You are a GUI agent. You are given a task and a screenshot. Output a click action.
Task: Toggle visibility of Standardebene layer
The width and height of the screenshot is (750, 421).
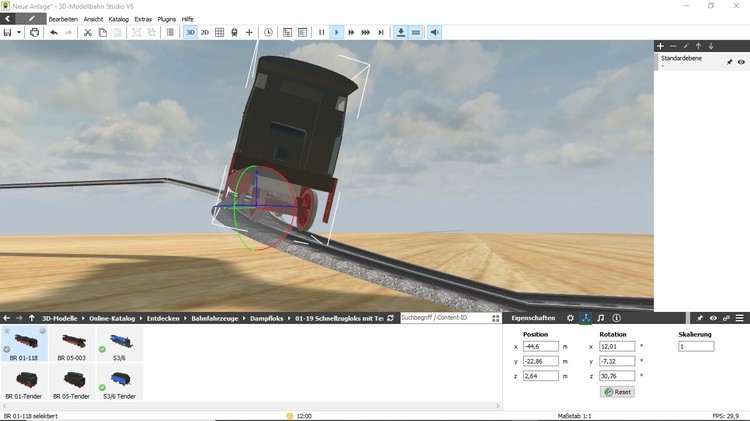point(741,62)
